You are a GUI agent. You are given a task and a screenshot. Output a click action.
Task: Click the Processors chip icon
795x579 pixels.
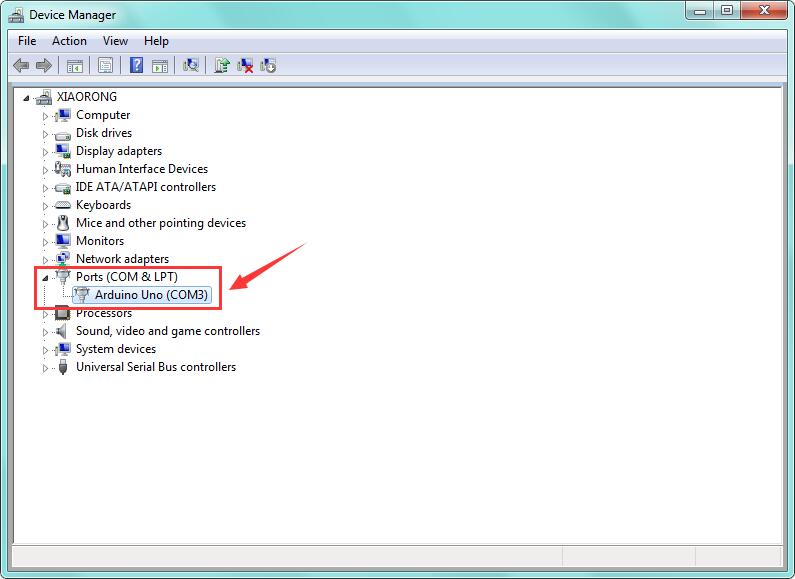(x=63, y=313)
